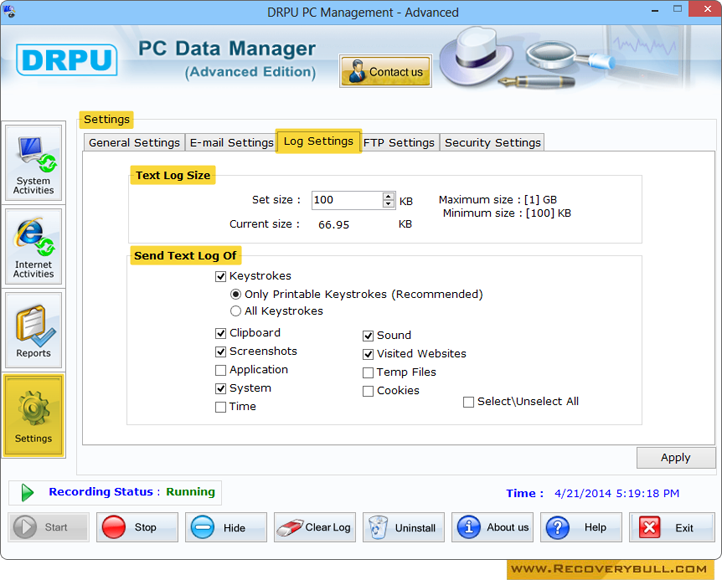Switch to E-mail Settings tab

click(232, 143)
